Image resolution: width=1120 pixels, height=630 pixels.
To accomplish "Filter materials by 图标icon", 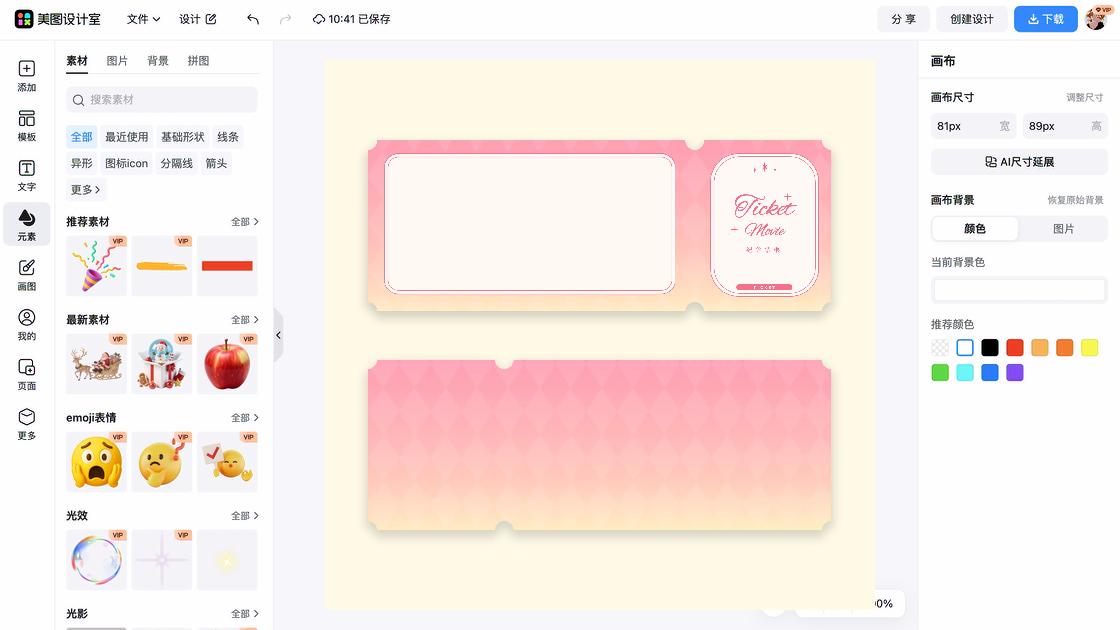I will click(126, 164).
